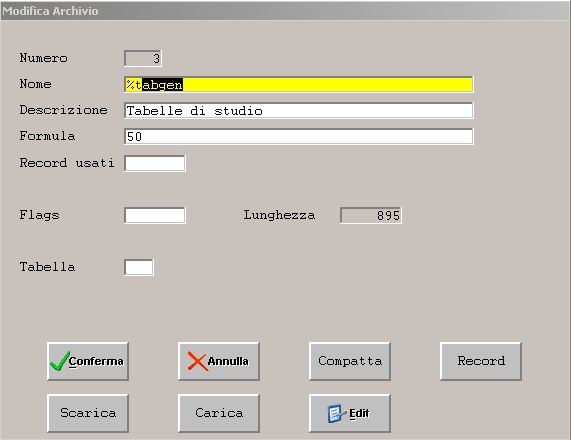Click the Formula field containing 50
571x440 pixels.
pyautogui.click(x=299, y=136)
